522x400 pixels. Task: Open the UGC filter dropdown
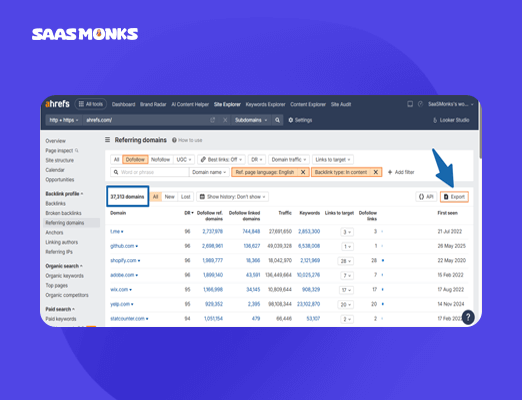coord(184,160)
